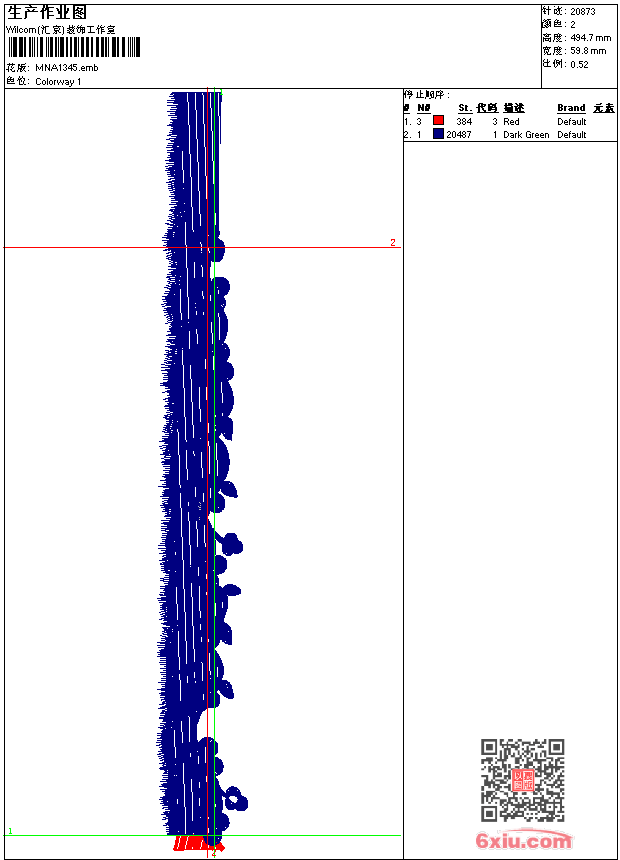
Task: Click the '代码' column header
Action: coord(487,108)
